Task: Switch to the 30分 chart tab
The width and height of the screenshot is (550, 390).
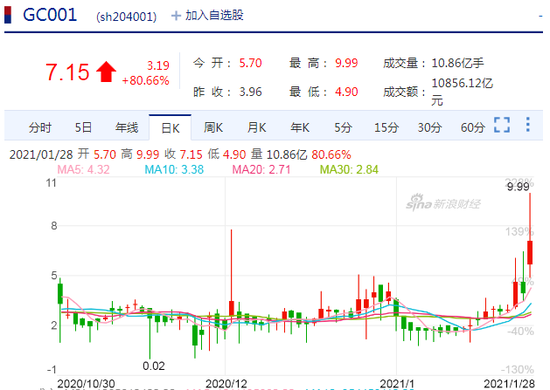Action: (429, 127)
